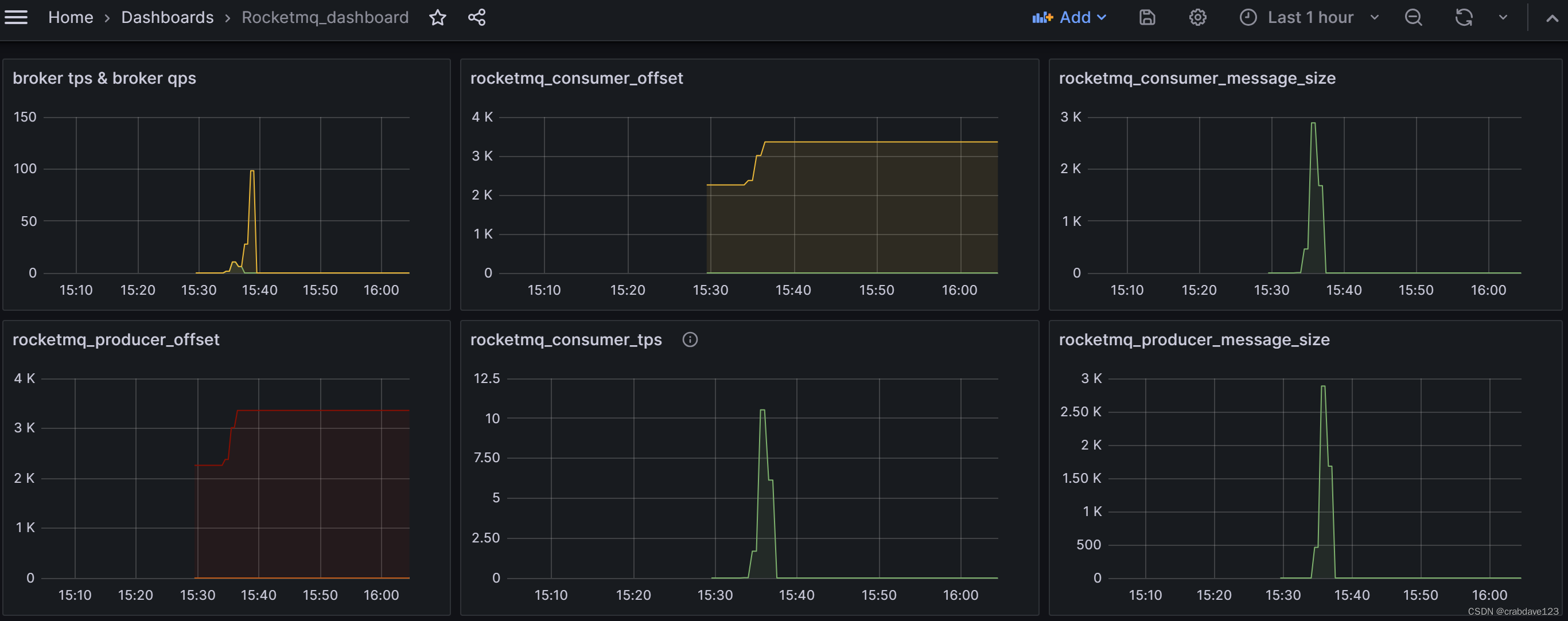The height and width of the screenshot is (621, 1568).
Task: Open the save dashboard icon
Action: click(1148, 17)
